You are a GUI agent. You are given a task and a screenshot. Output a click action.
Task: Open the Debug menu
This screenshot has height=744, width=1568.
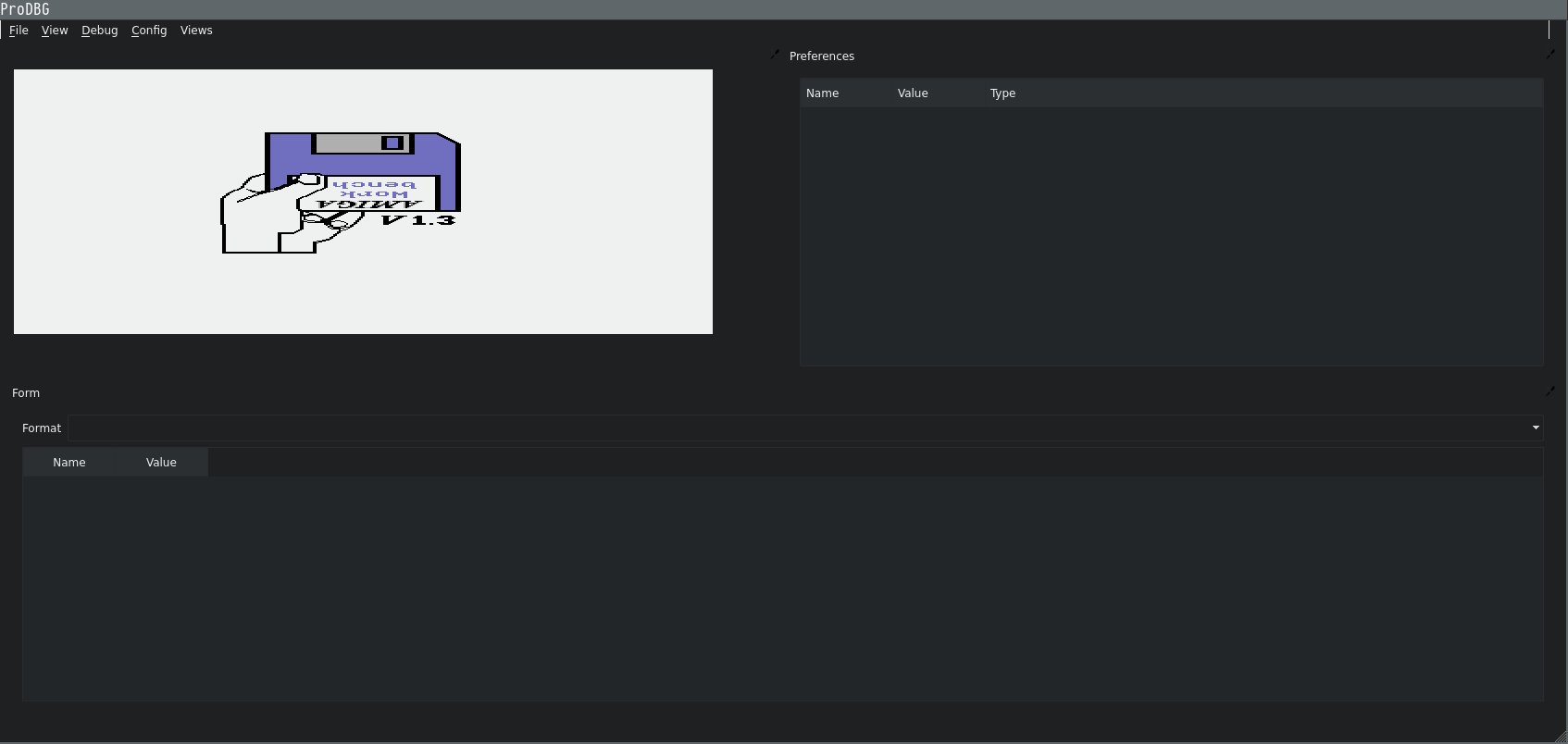tap(100, 31)
